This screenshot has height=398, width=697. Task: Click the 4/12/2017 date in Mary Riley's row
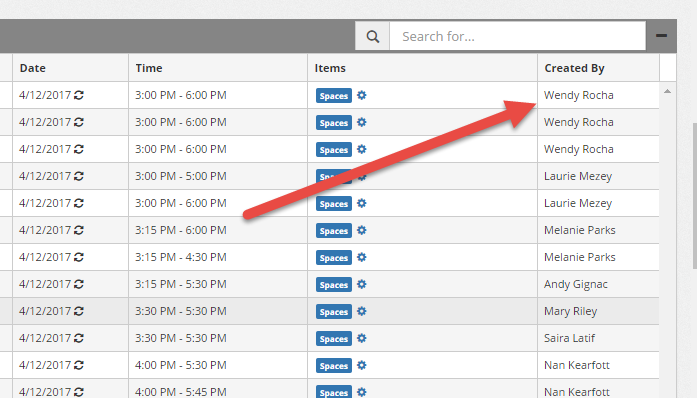point(45,311)
